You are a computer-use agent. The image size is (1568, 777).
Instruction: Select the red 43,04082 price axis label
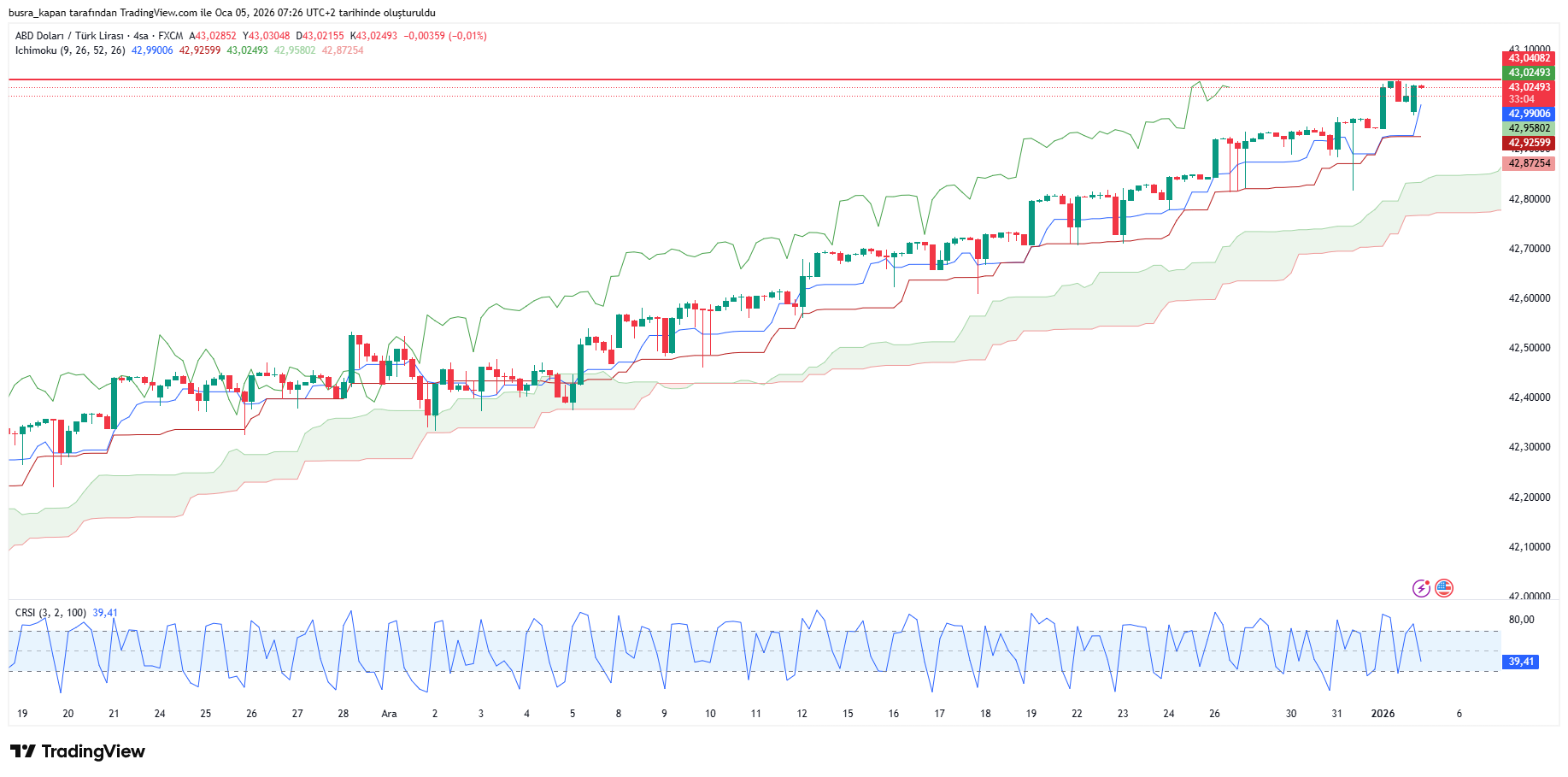tap(1529, 58)
